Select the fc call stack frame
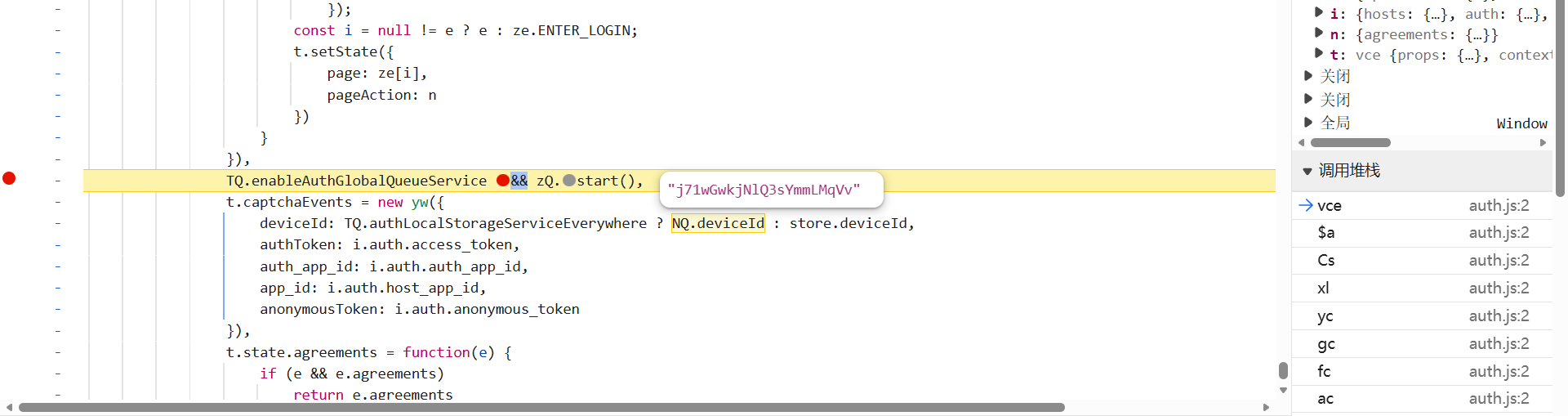The height and width of the screenshot is (416, 1568). click(1421, 372)
